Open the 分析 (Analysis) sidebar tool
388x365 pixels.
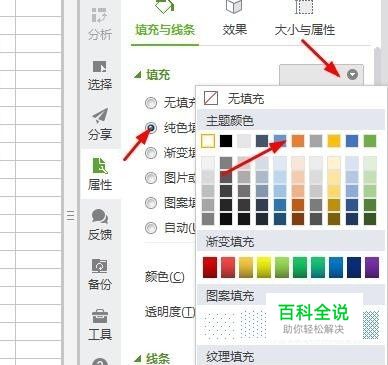click(100, 23)
